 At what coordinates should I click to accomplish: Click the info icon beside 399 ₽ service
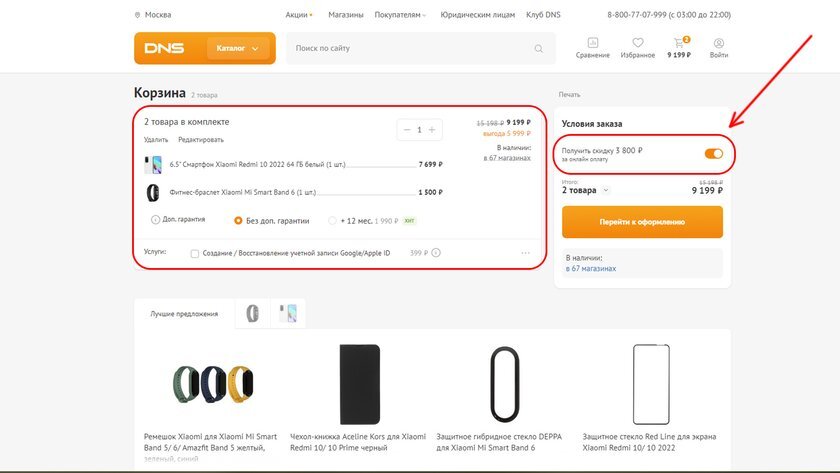tap(436, 253)
